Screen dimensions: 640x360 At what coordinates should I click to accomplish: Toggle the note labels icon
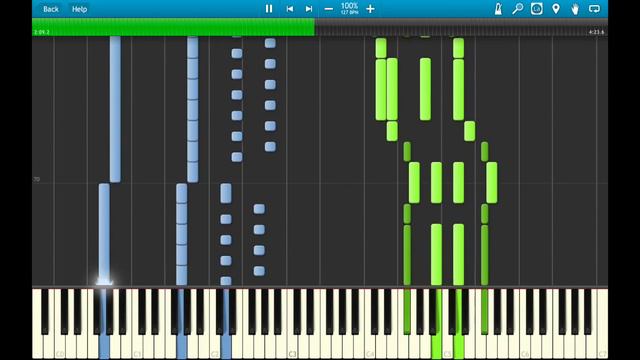(x=537, y=9)
